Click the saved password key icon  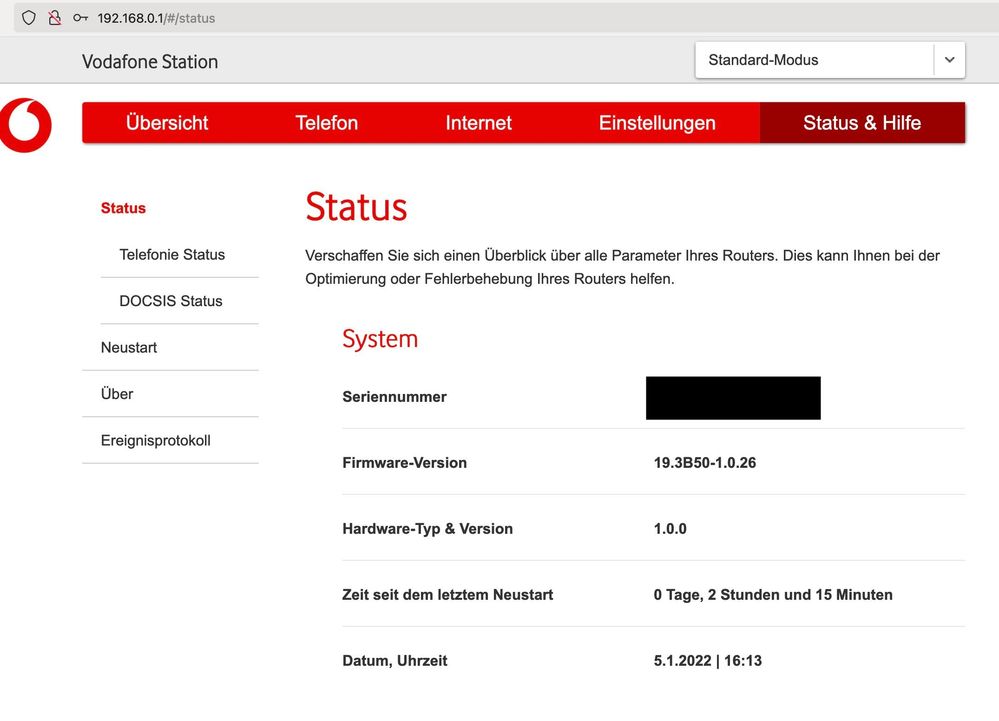coord(80,18)
